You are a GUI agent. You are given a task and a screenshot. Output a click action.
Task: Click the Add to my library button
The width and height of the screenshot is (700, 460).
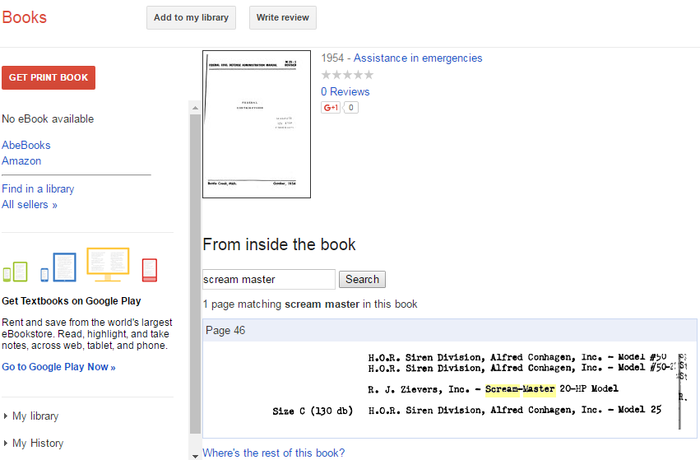(191, 17)
